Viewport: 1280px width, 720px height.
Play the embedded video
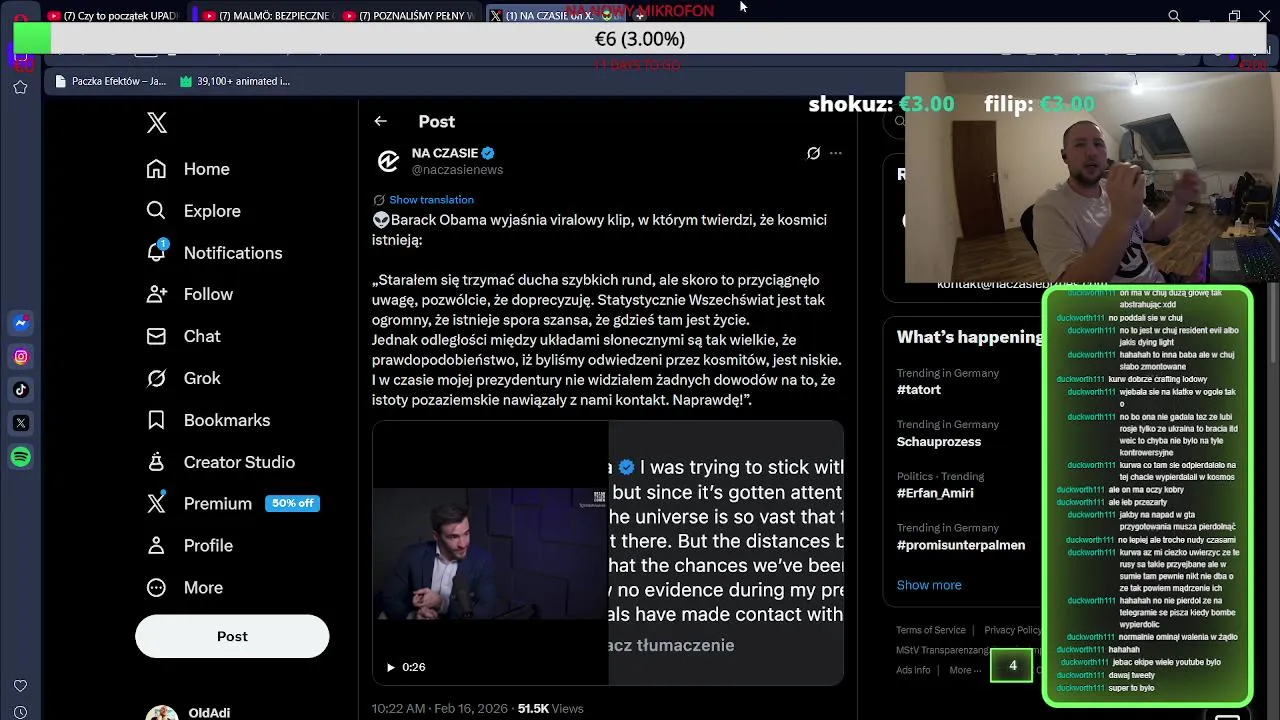pos(391,667)
